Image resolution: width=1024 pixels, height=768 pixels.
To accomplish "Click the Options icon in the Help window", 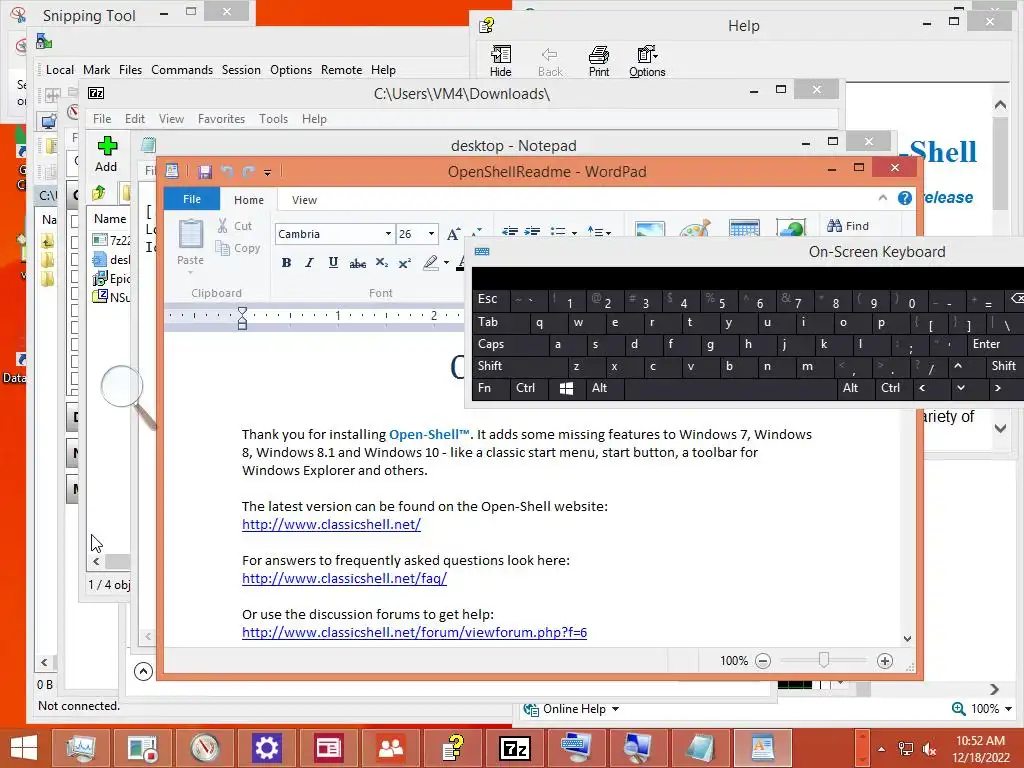I will click(647, 61).
